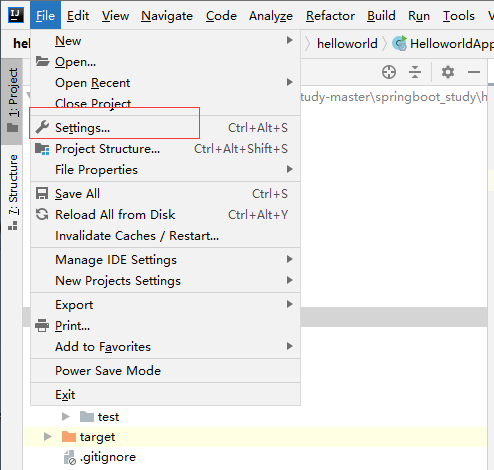Toggle the 7: Structure tool window tab
494x470 pixels.
coord(12,192)
